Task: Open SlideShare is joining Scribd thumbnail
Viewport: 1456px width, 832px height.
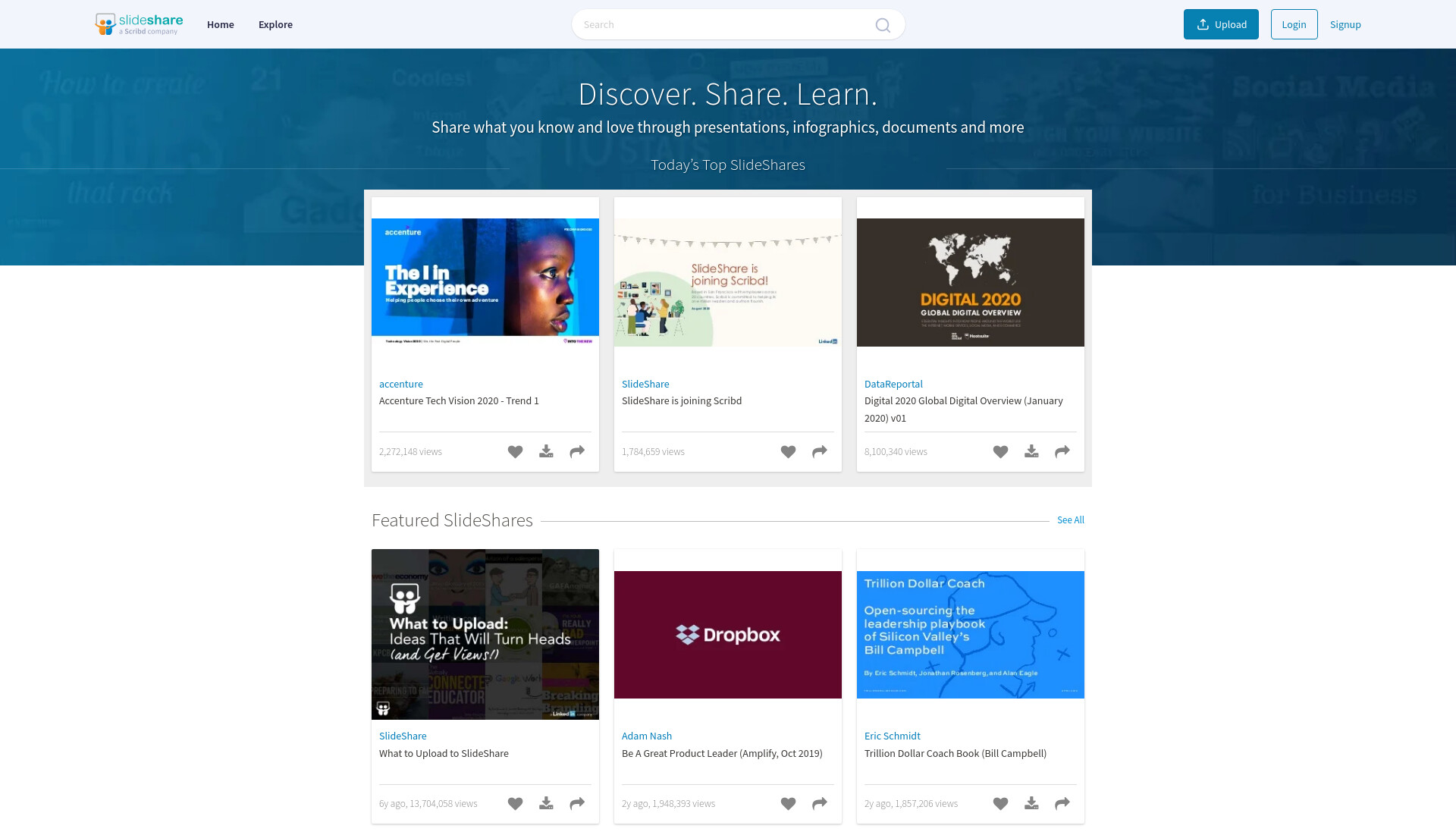Action: pos(728,282)
